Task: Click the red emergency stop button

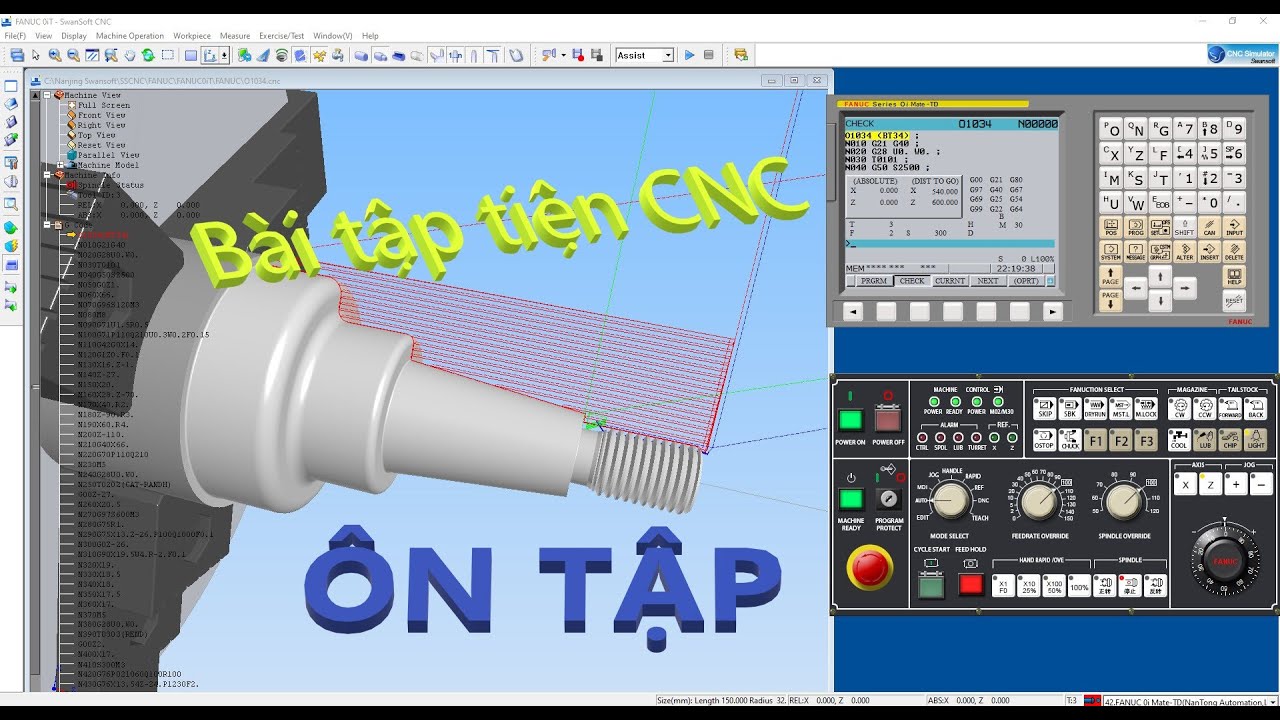Action: [x=869, y=569]
